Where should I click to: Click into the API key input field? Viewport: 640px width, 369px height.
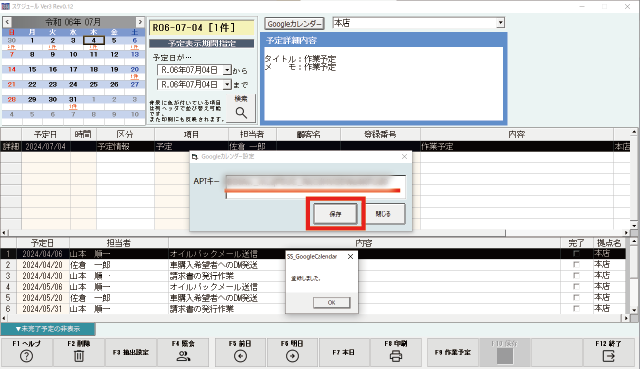tap(316, 187)
